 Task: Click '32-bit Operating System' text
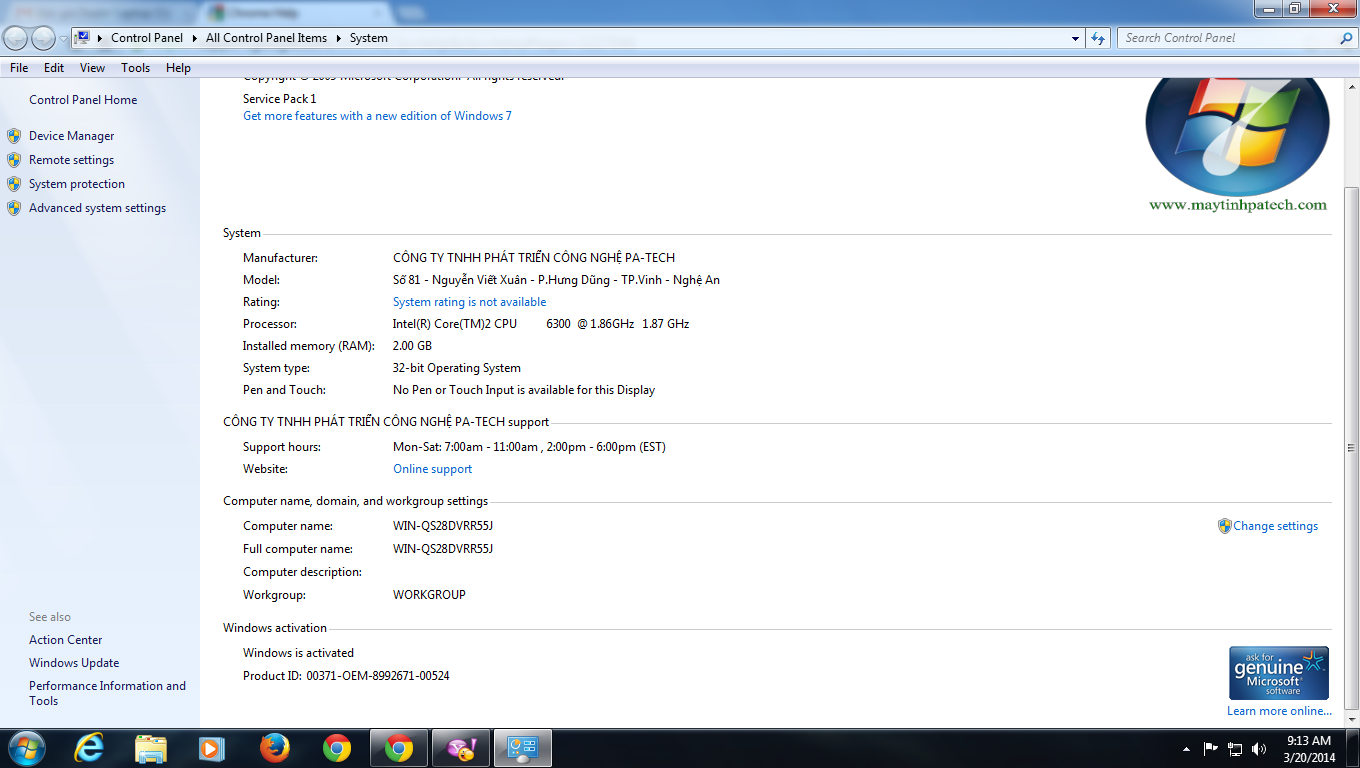(457, 368)
